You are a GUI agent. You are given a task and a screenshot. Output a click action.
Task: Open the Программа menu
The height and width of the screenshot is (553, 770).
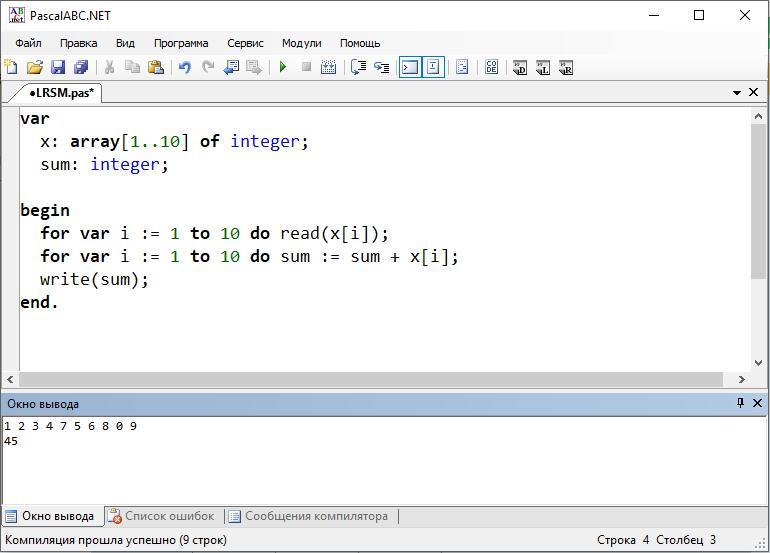[181, 43]
